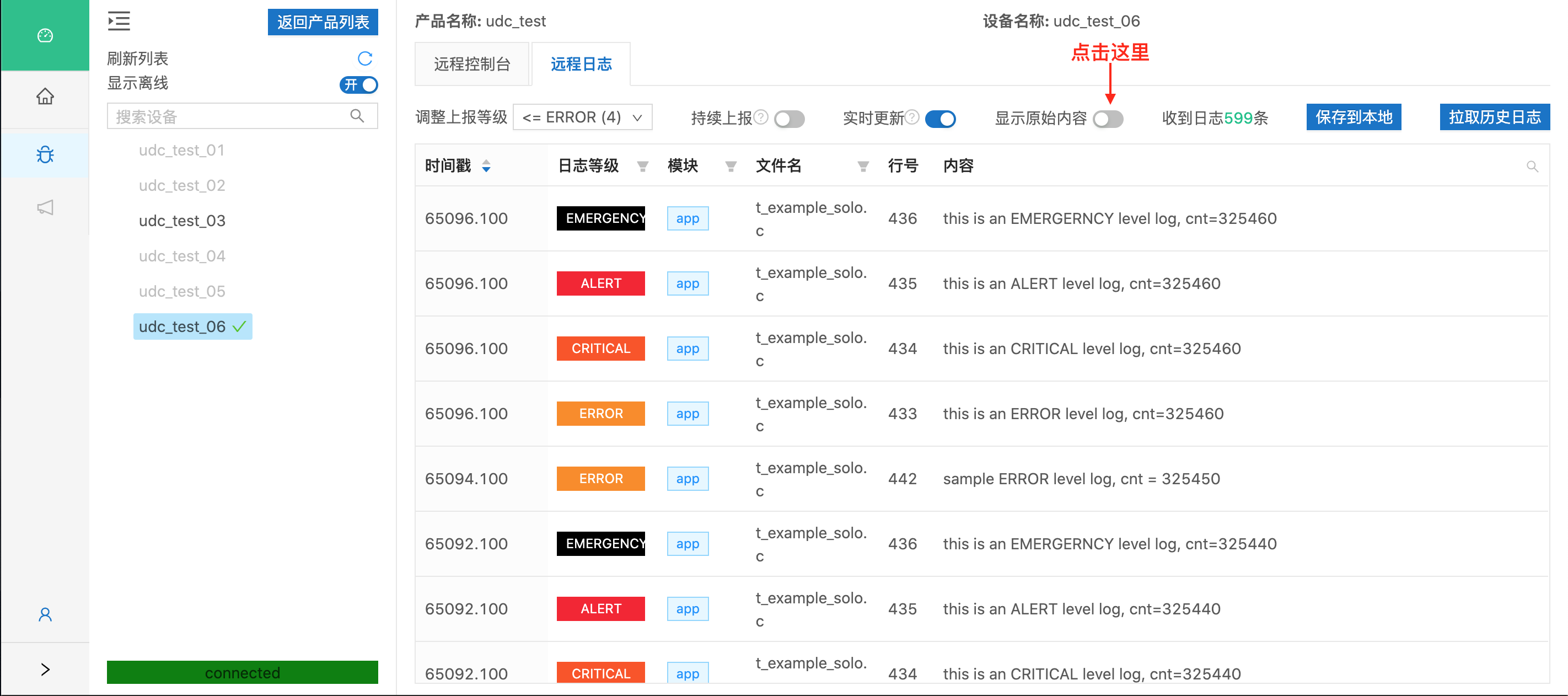Click the help icon beside 持续上报
Viewport: 1568px width, 696px height.
(x=761, y=117)
